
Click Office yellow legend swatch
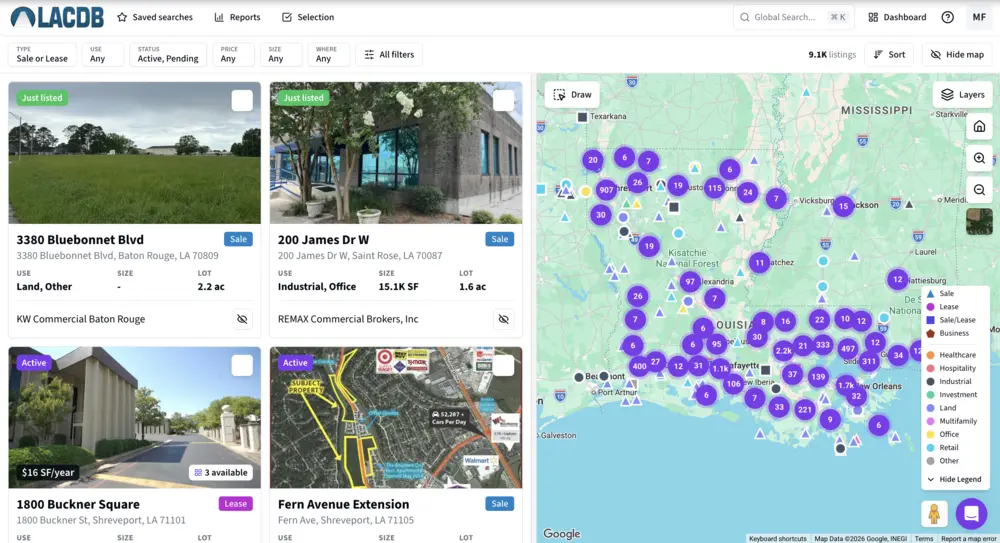tap(930, 434)
